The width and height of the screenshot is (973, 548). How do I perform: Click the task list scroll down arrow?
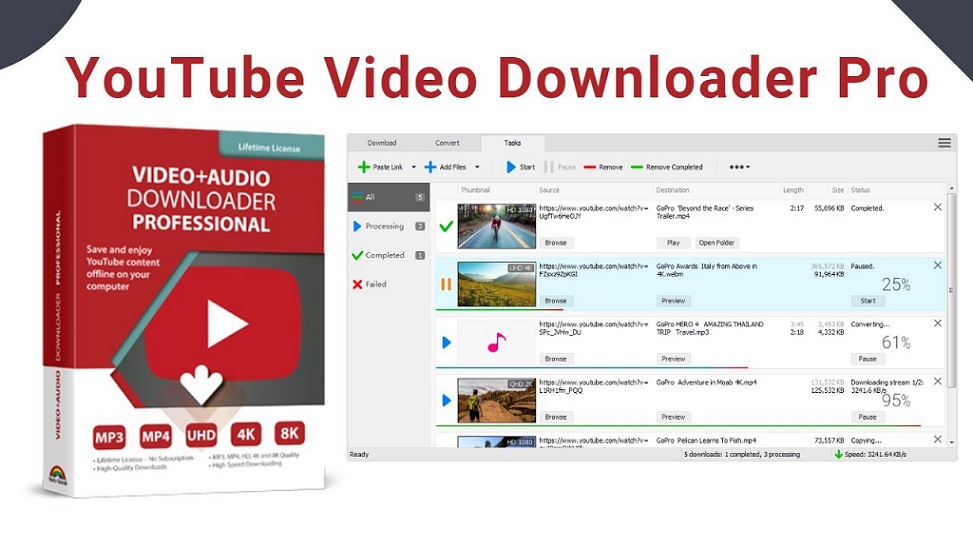[x=952, y=442]
